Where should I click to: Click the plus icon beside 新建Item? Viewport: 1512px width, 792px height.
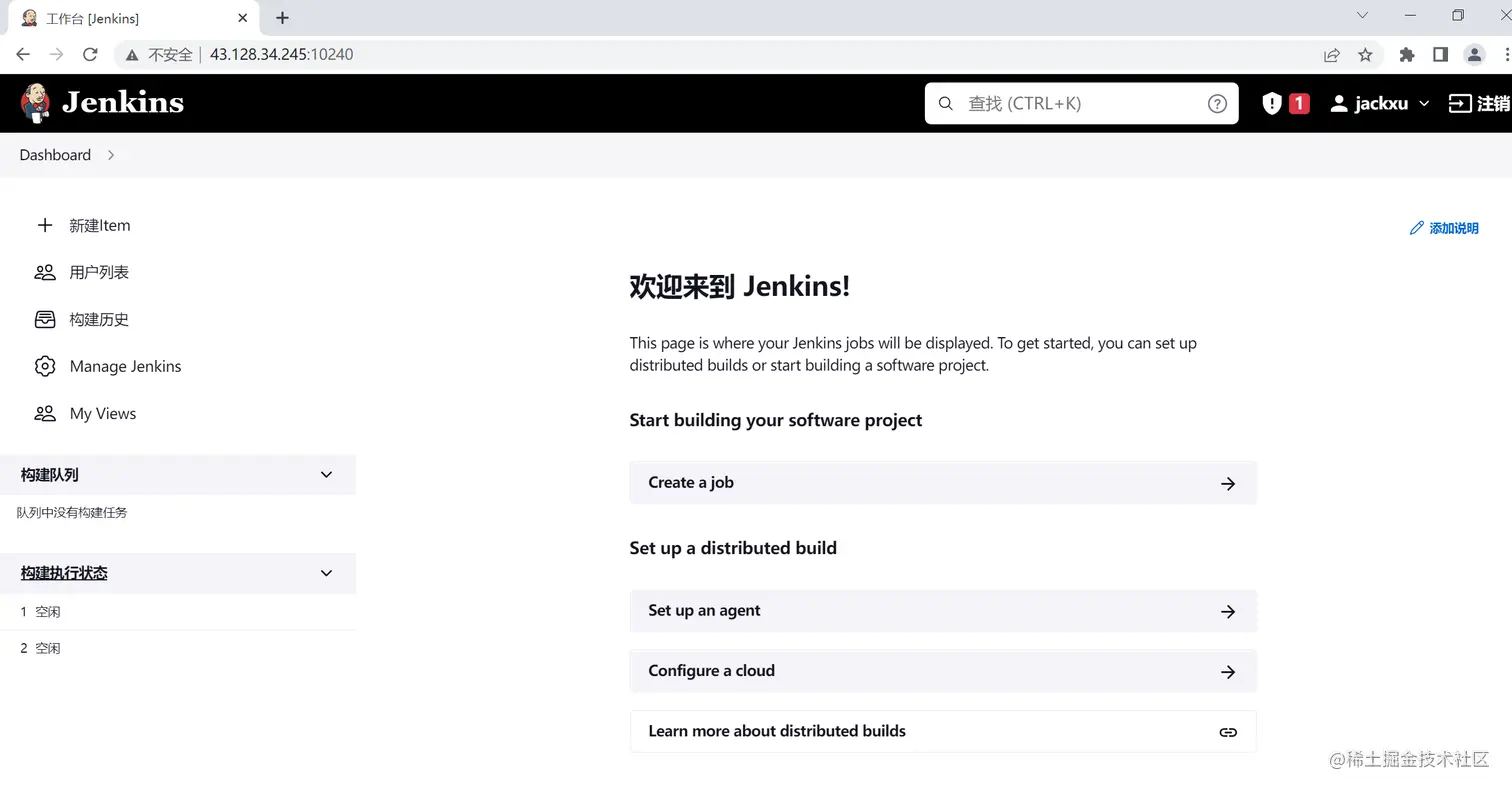[45, 225]
